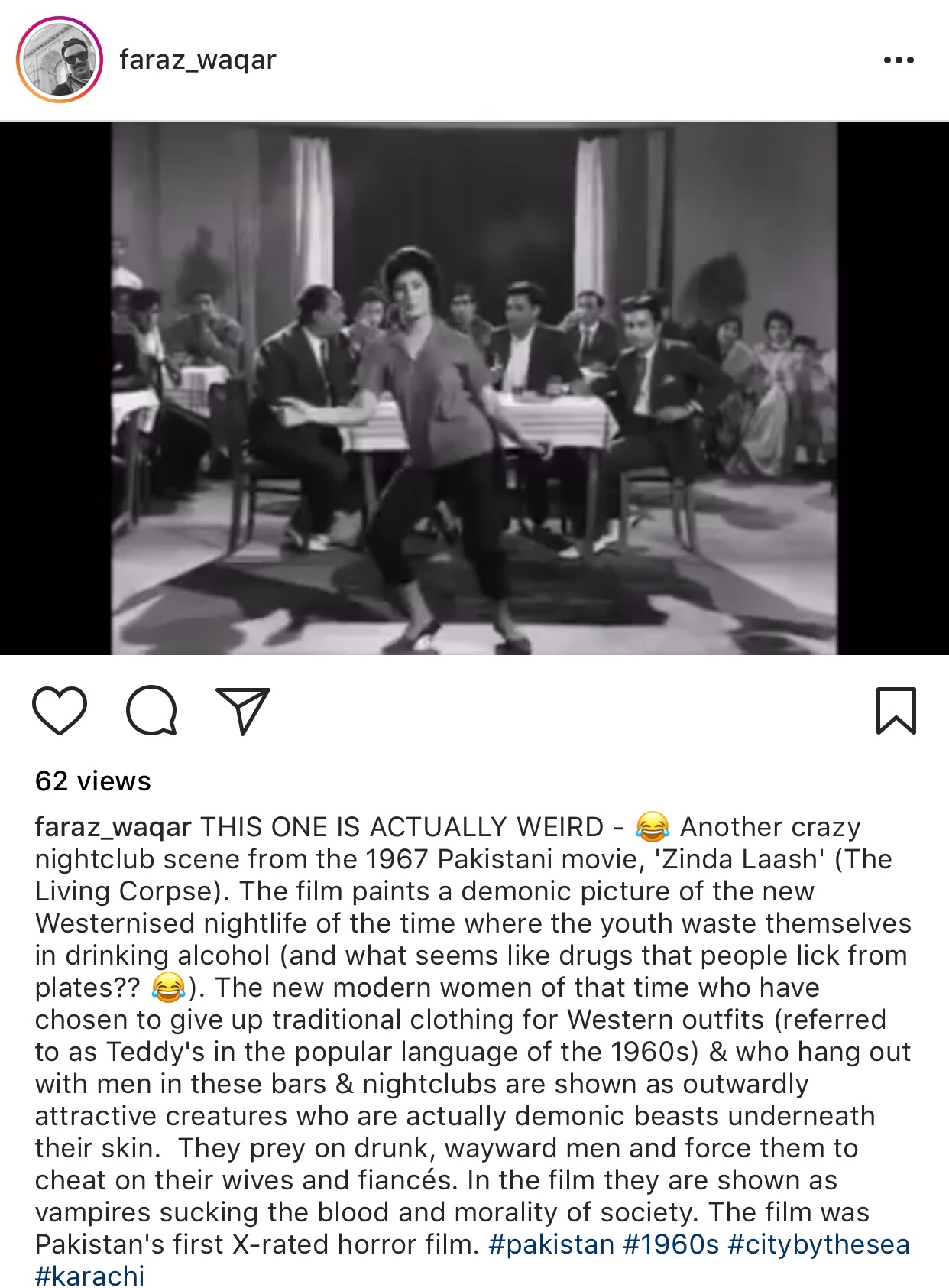Open faraz_waqar profile from header username
The width and height of the screenshot is (949, 1288).
(x=198, y=60)
